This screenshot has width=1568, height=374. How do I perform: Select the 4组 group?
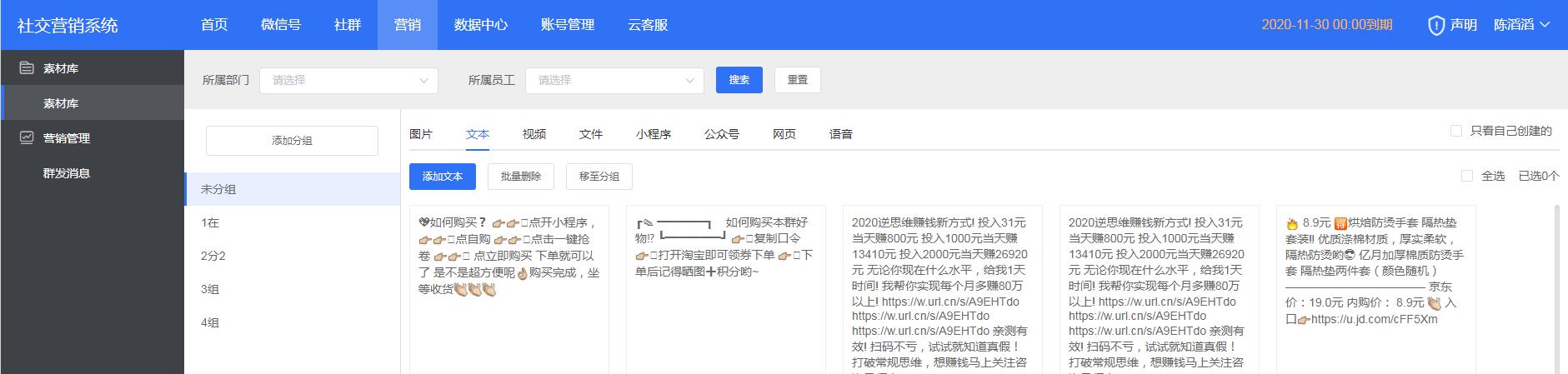(x=292, y=322)
